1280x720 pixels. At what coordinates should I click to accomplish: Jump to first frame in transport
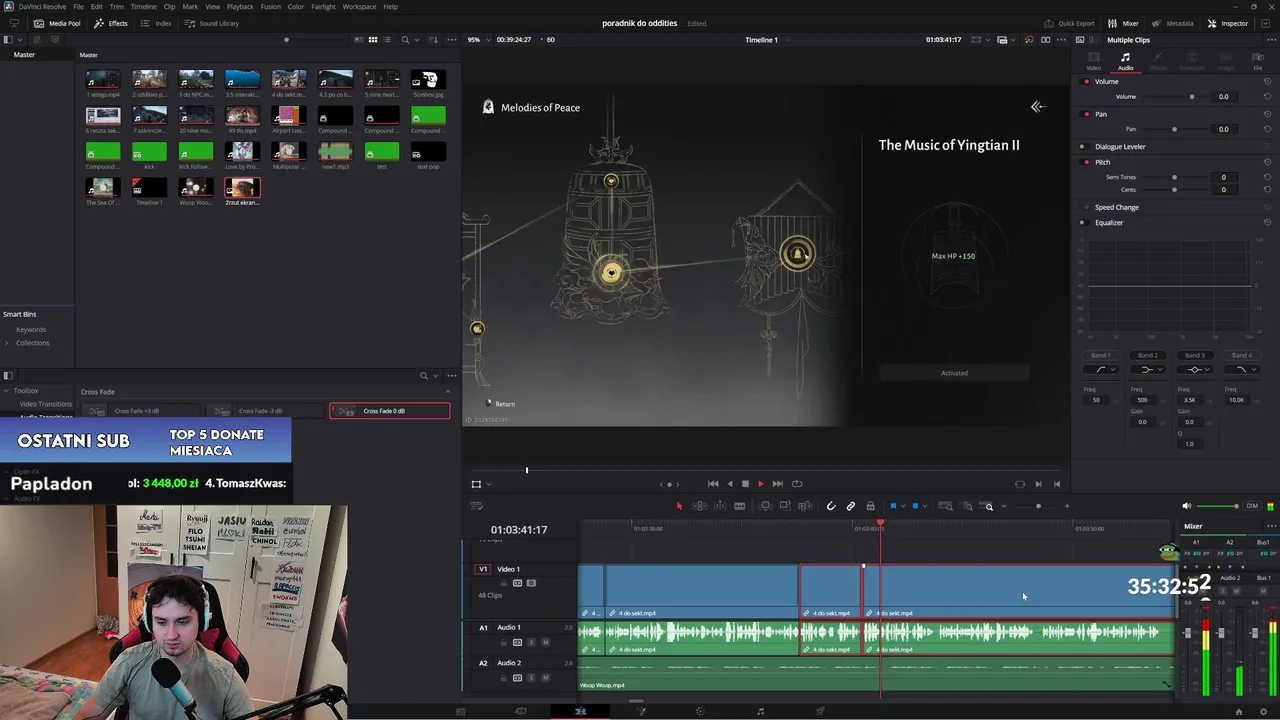(713, 484)
